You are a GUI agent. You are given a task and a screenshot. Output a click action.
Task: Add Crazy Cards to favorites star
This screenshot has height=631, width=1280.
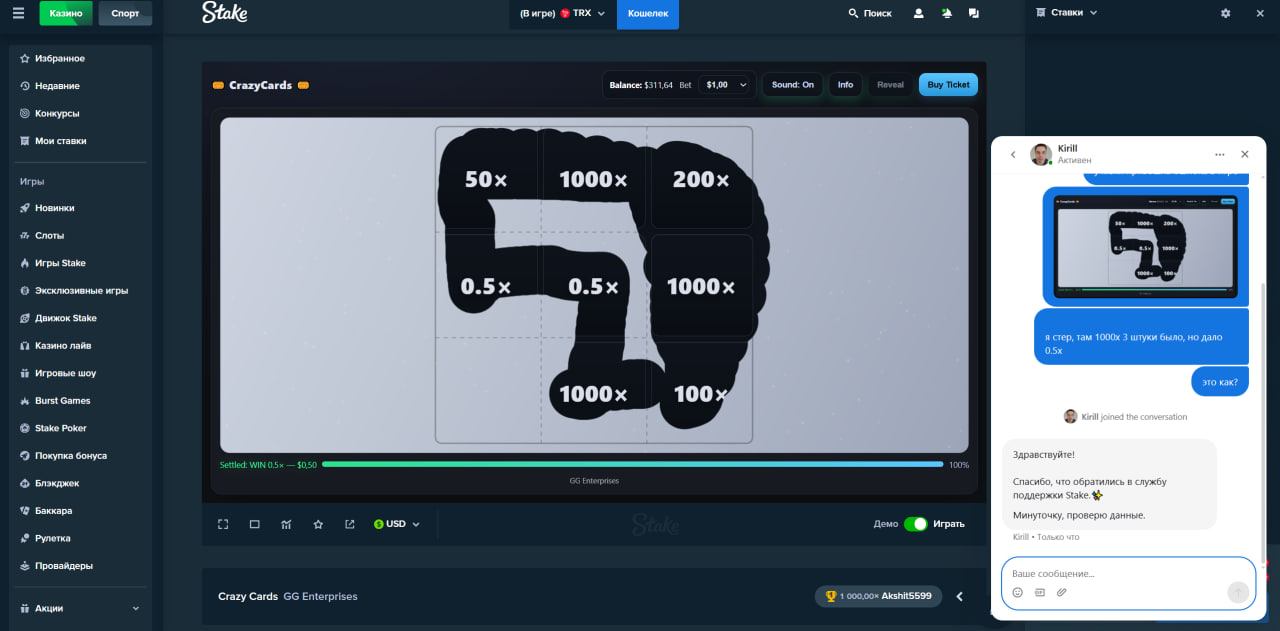coord(318,524)
